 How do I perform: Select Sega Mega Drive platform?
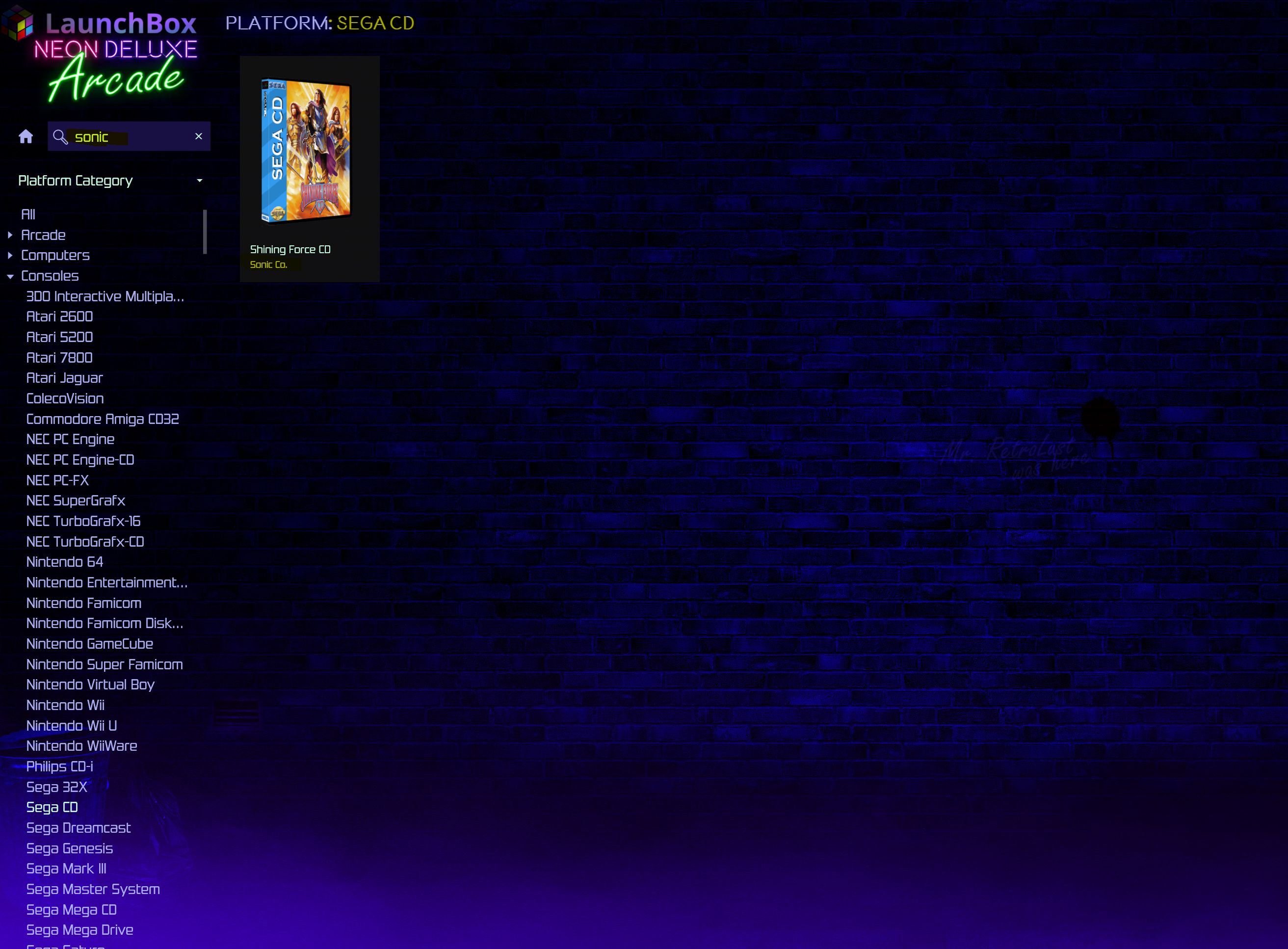pyautogui.click(x=80, y=931)
